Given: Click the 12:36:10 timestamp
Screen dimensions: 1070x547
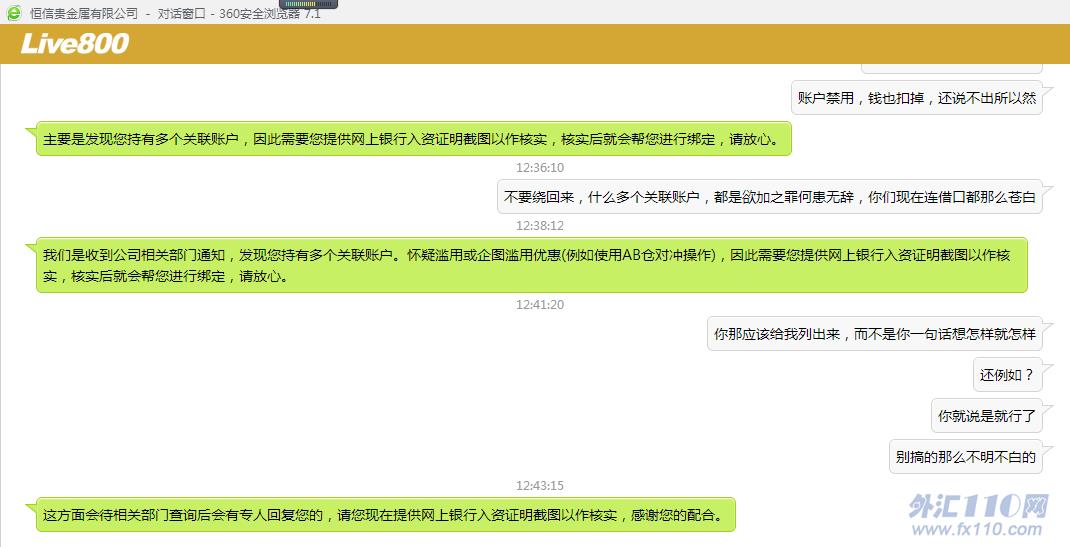Looking at the screenshot, I should point(540,168).
